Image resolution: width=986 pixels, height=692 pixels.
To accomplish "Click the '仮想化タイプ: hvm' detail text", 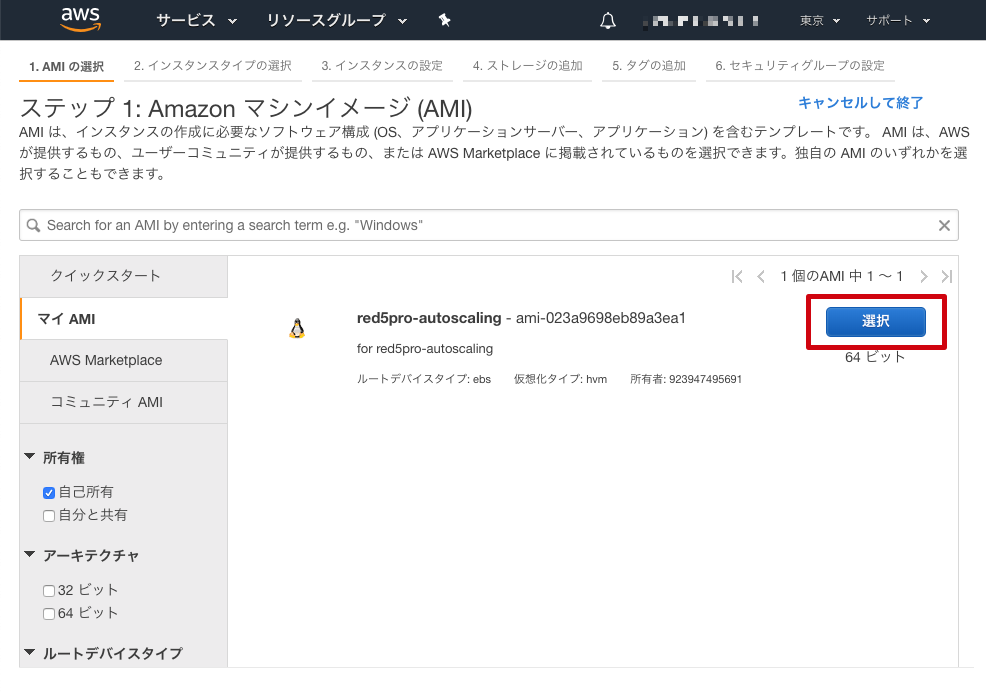I will point(560,379).
